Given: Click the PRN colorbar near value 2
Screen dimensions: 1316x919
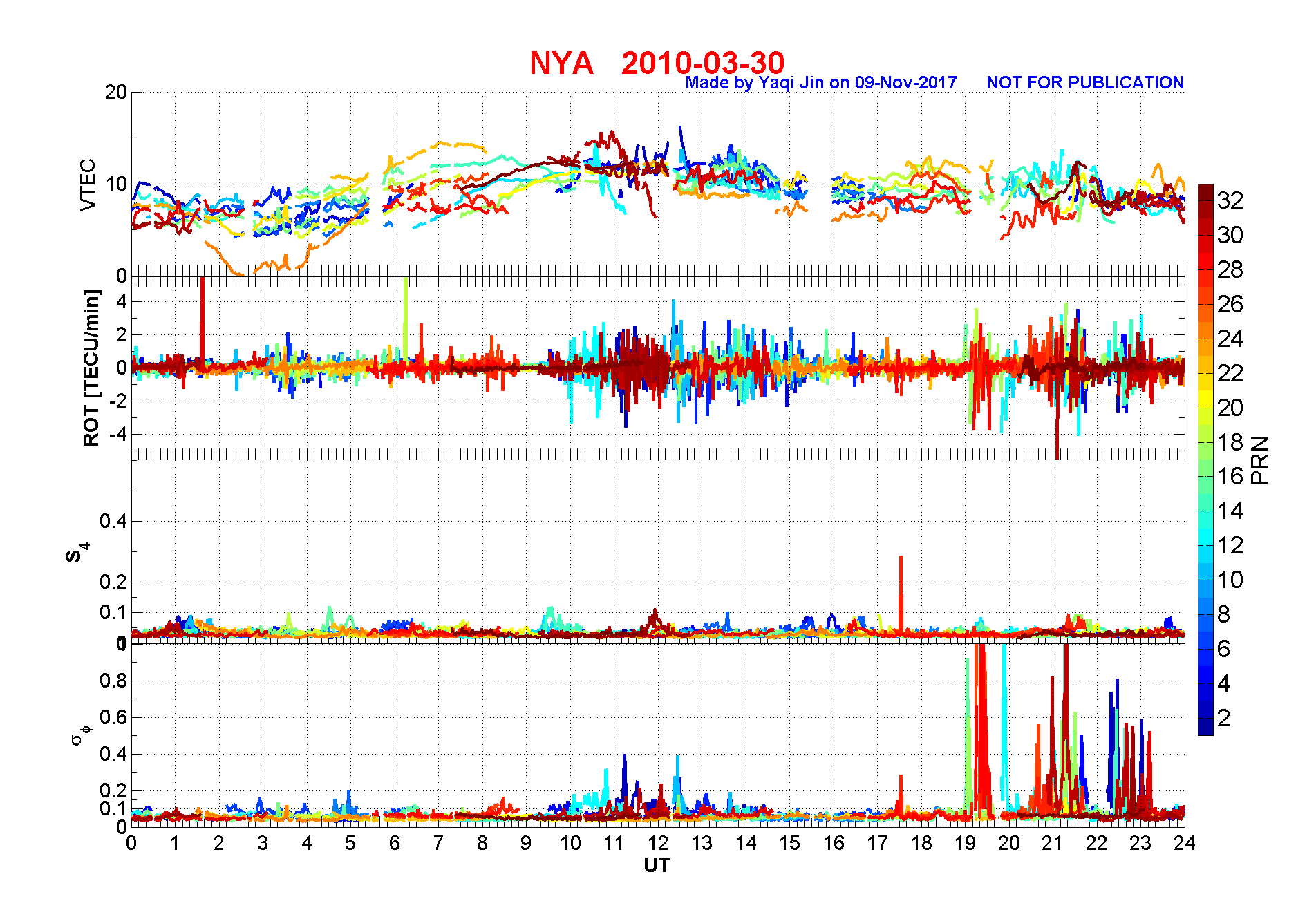Looking at the screenshot, I should click(x=1205, y=718).
